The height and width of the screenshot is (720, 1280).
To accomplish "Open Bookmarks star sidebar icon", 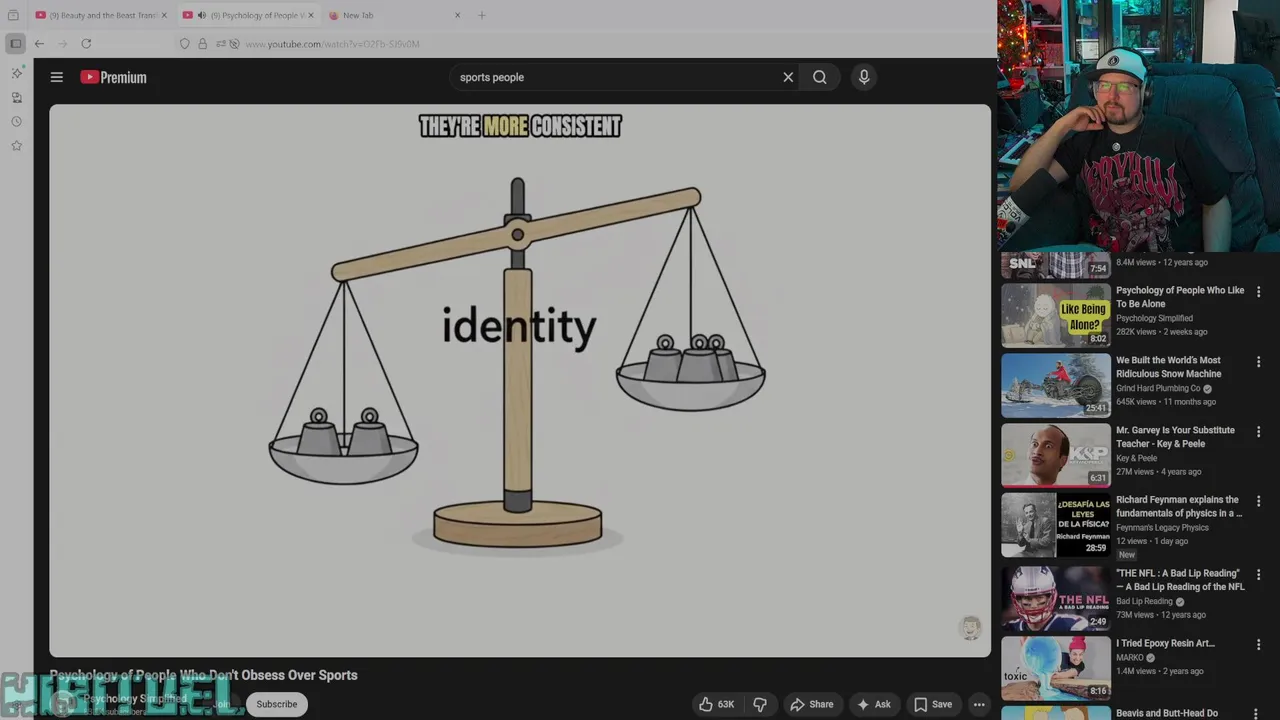I will 16,146.
